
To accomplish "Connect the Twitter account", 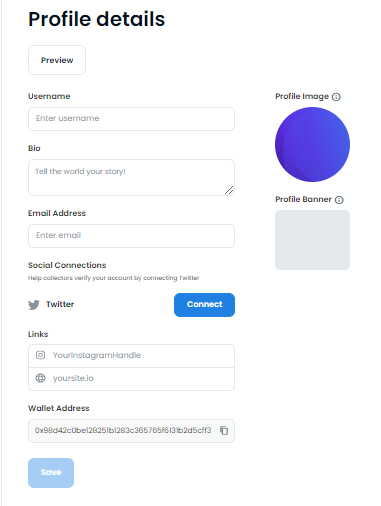I will point(204,305).
